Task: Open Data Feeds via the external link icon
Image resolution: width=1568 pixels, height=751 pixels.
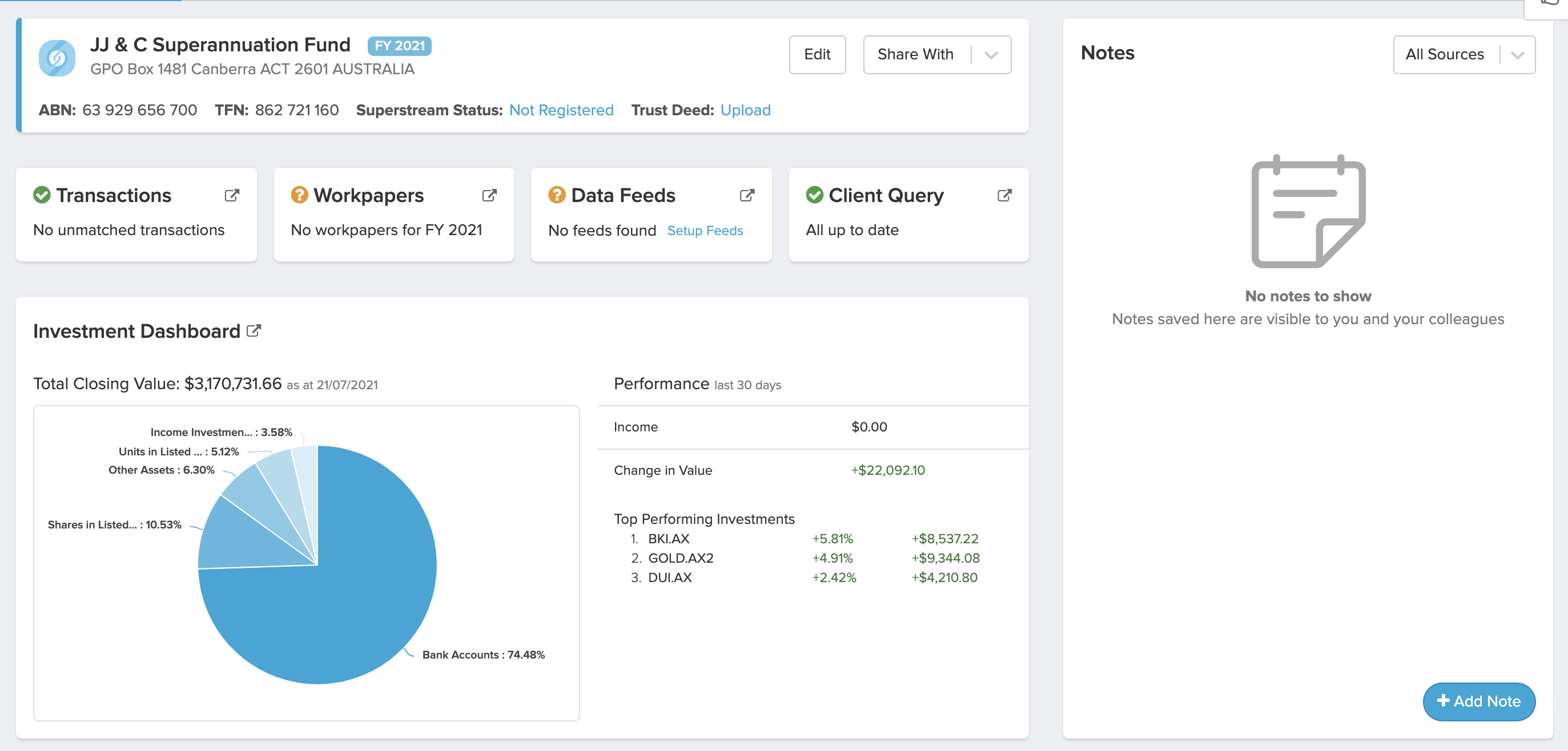Action: [747, 195]
